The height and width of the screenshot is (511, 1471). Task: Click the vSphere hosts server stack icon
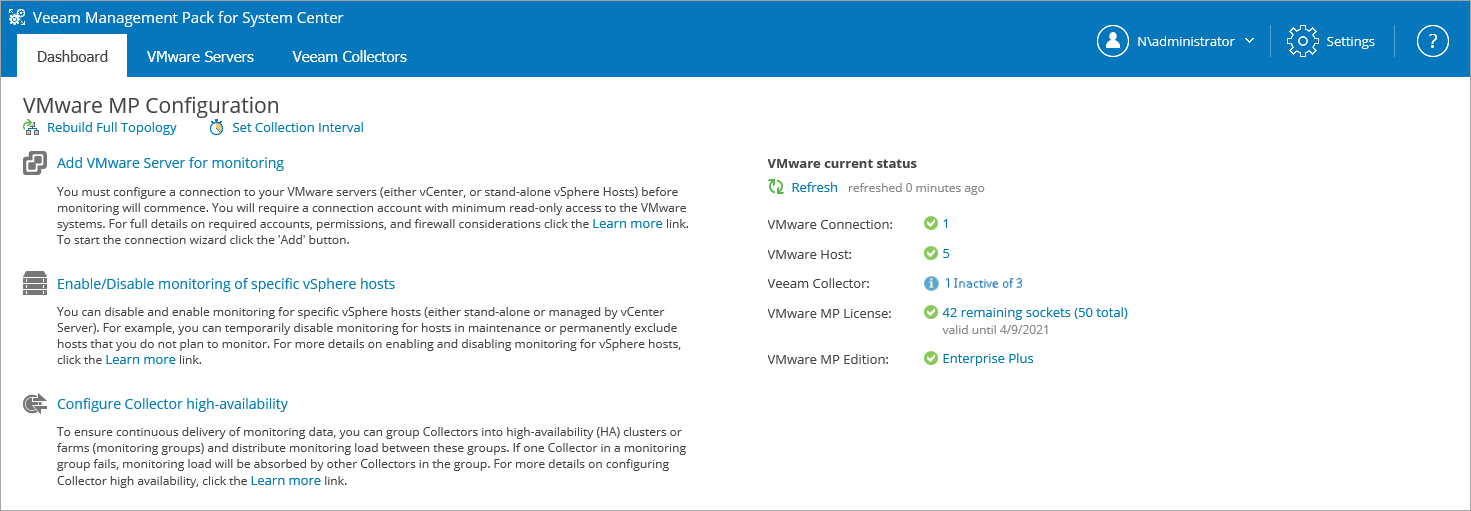[35, 285]
